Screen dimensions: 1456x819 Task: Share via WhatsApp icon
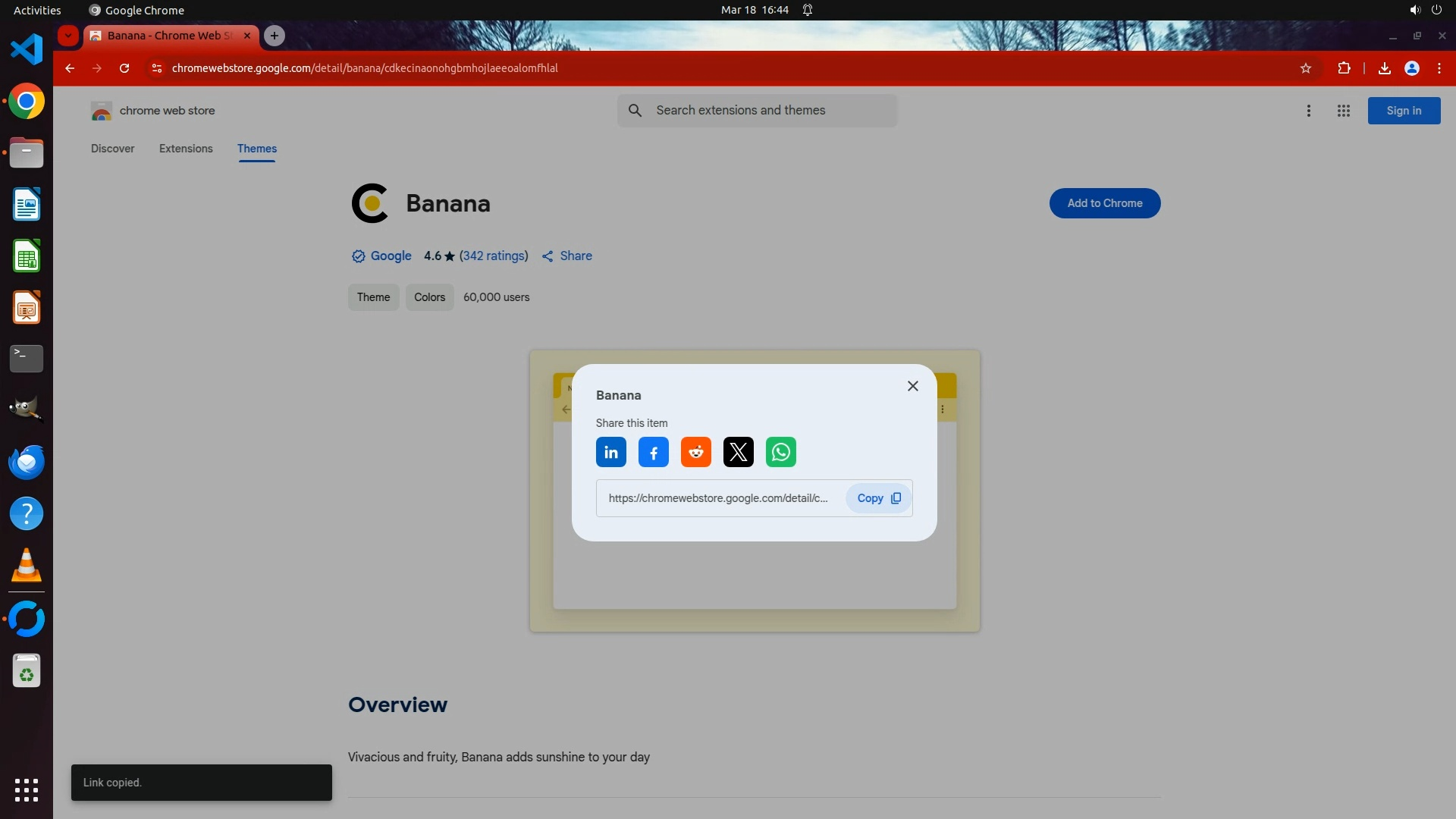coord(780,453)
